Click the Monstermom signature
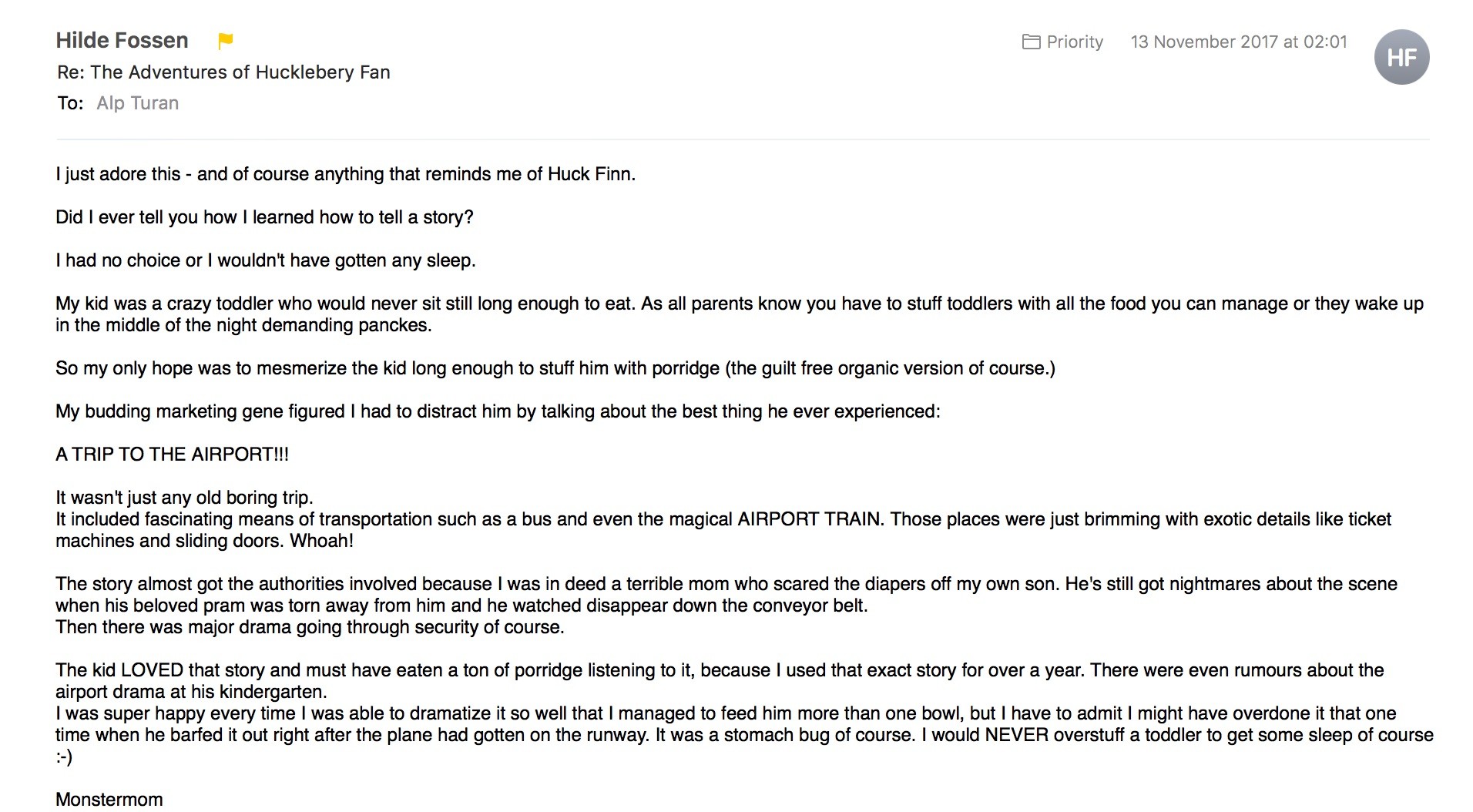The height and width of the screenshot is (812, 1473). coord(109,800)
